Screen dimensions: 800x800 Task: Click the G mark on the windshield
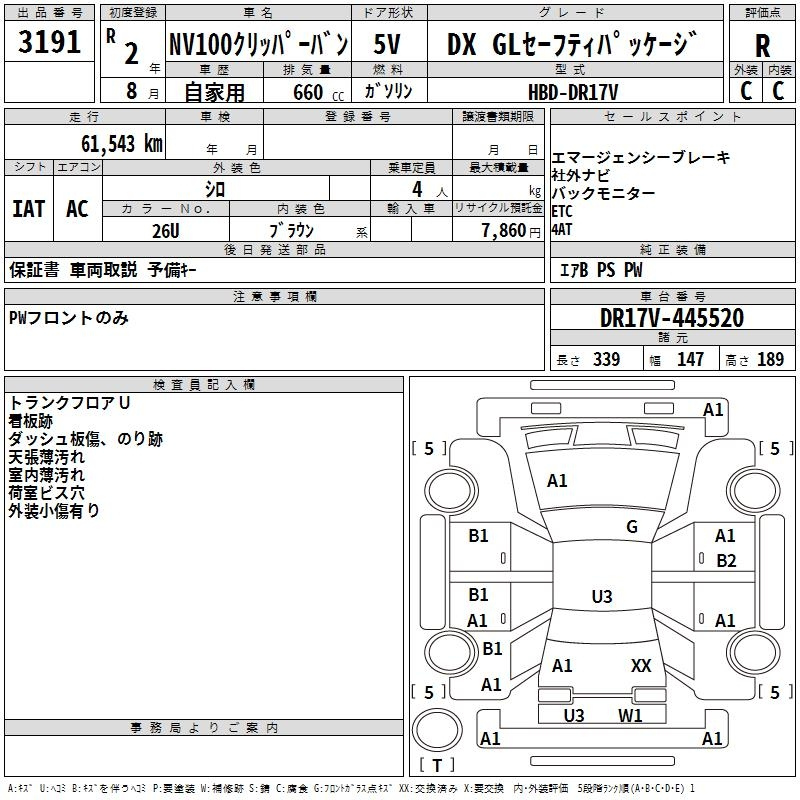coord(631,527)
